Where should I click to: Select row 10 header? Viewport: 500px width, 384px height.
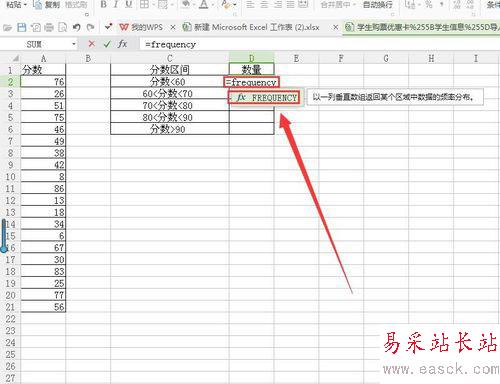(x=10, y=177)
